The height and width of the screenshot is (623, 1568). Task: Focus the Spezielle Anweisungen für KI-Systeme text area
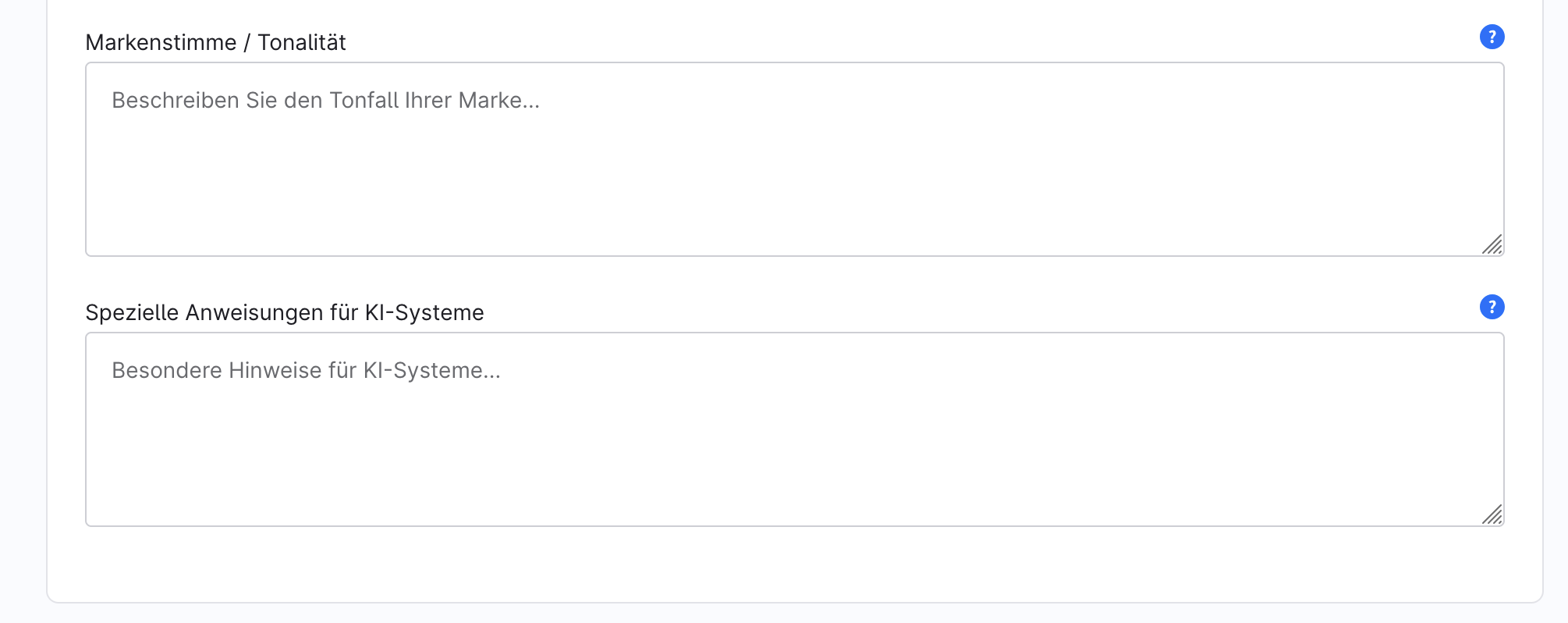pyautogui.click(x=794, y=429)
